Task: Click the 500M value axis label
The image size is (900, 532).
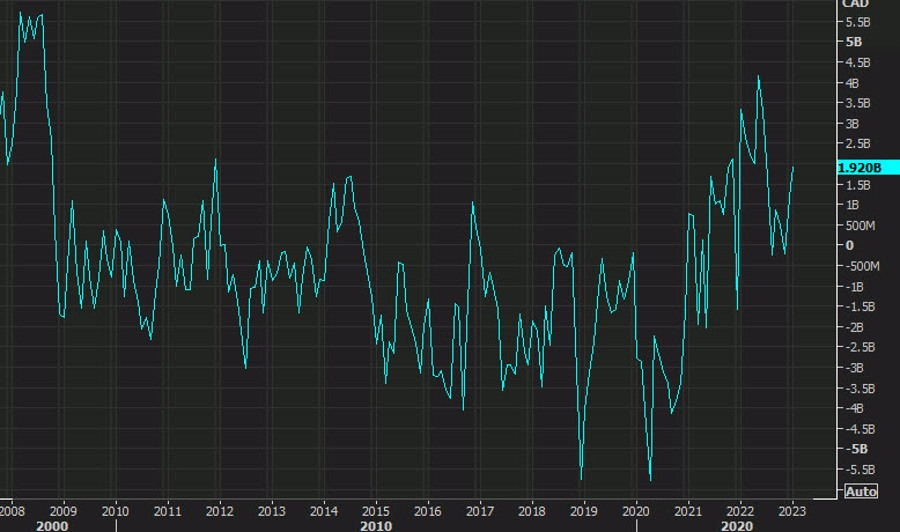Action: [861, 225]
